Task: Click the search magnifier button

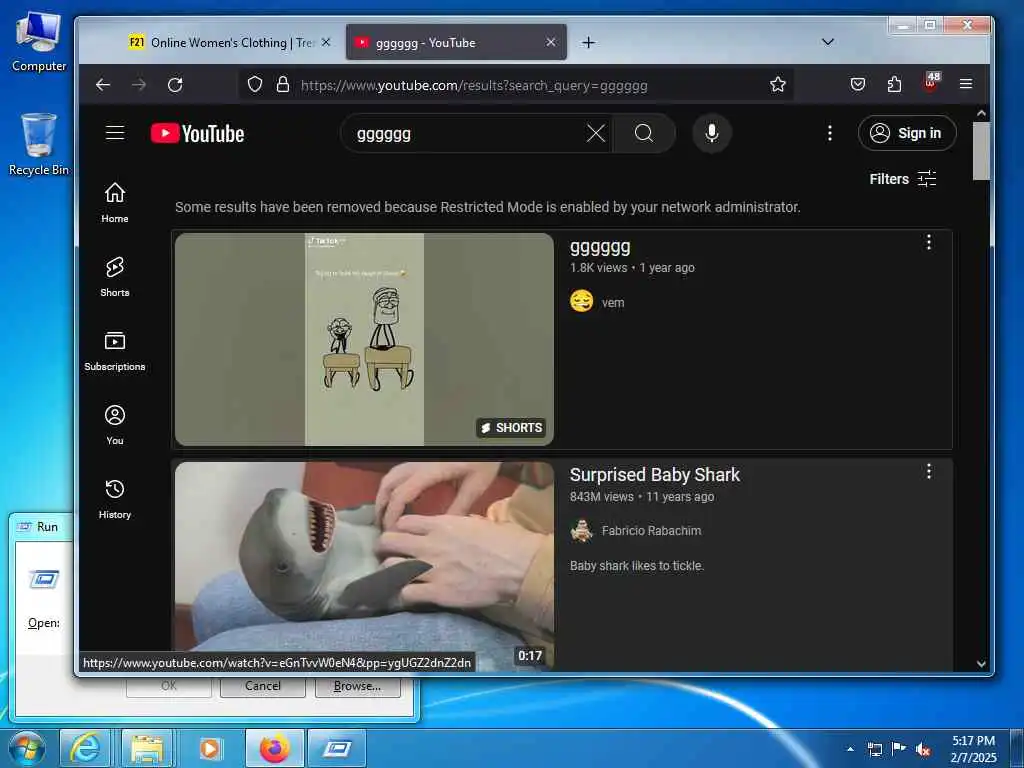Action: pos(644,133)
